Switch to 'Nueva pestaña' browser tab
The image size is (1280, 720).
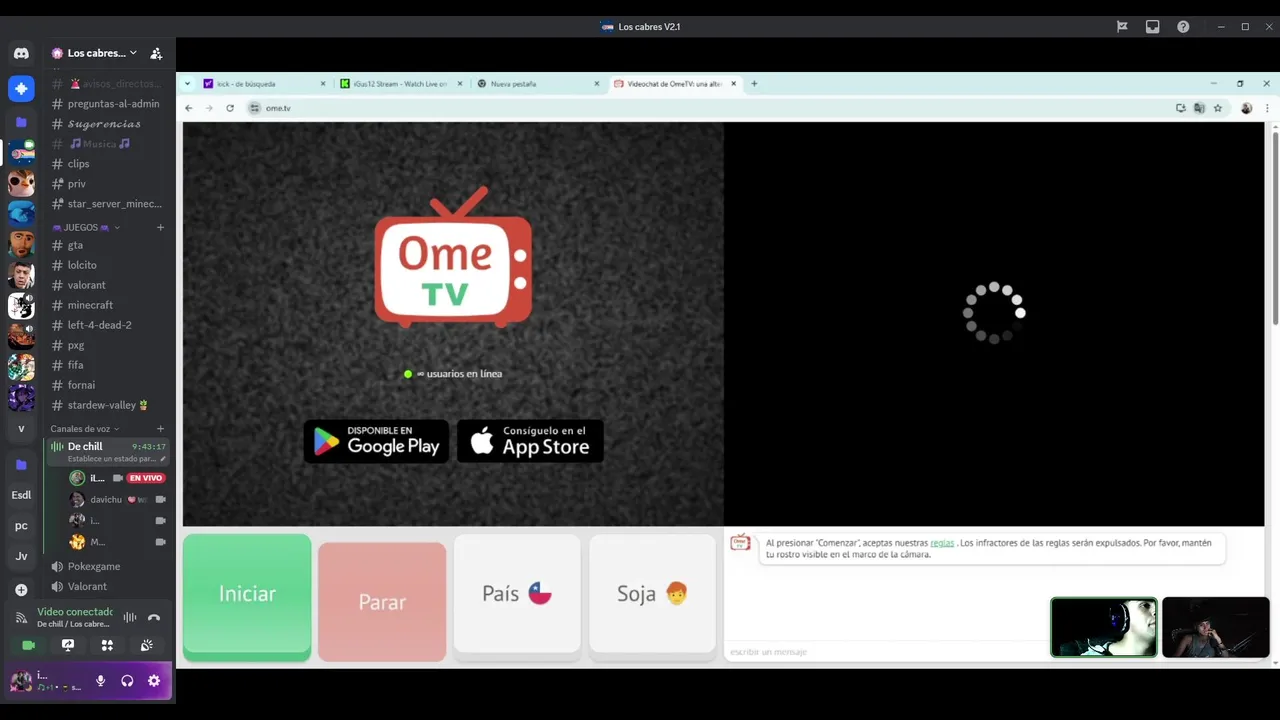(538, 84)
